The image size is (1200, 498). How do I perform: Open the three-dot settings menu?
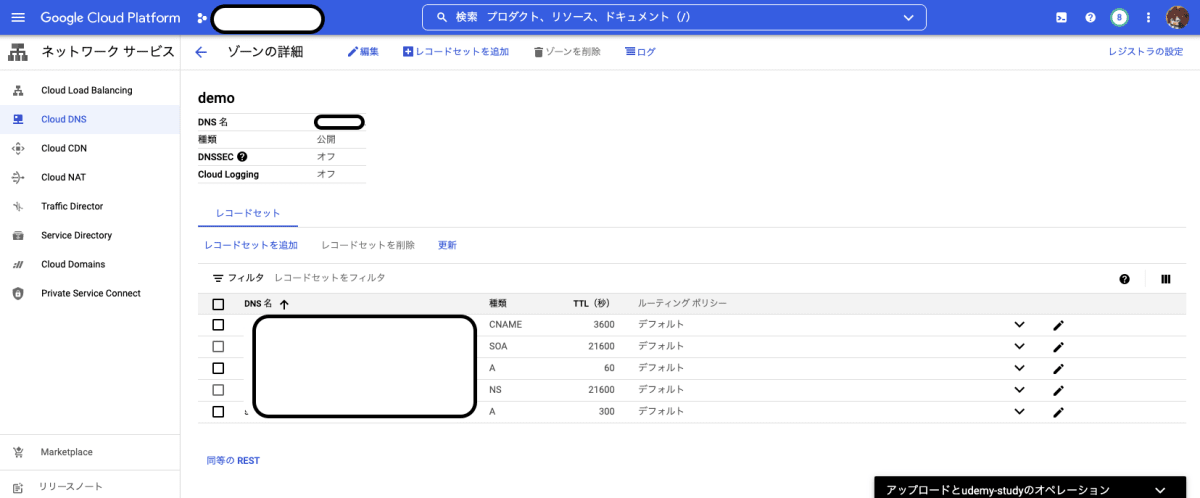[1148, 18]
